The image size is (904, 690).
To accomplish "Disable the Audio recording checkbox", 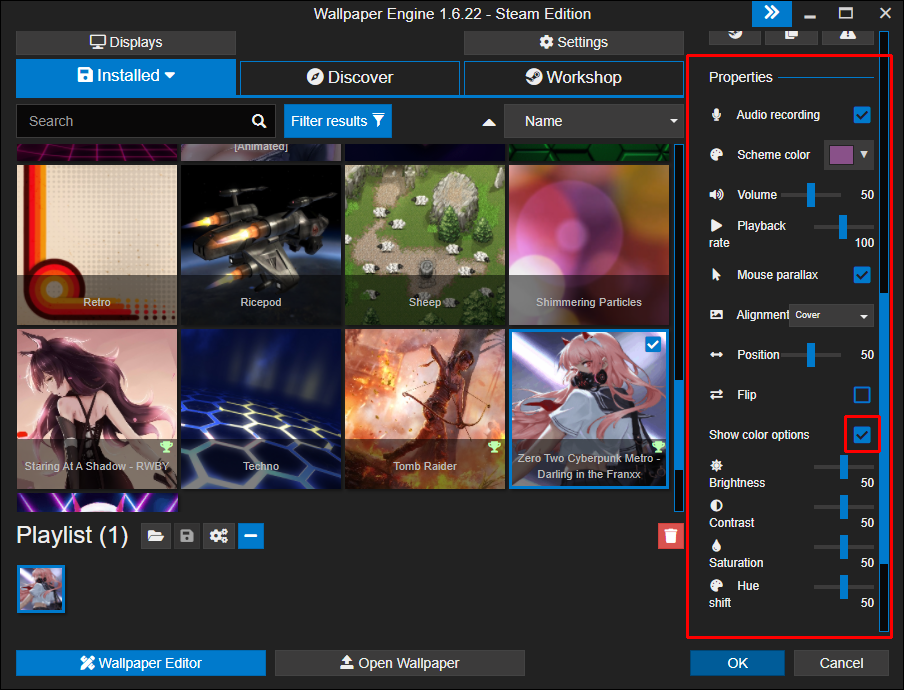I will tap(861, 115).
